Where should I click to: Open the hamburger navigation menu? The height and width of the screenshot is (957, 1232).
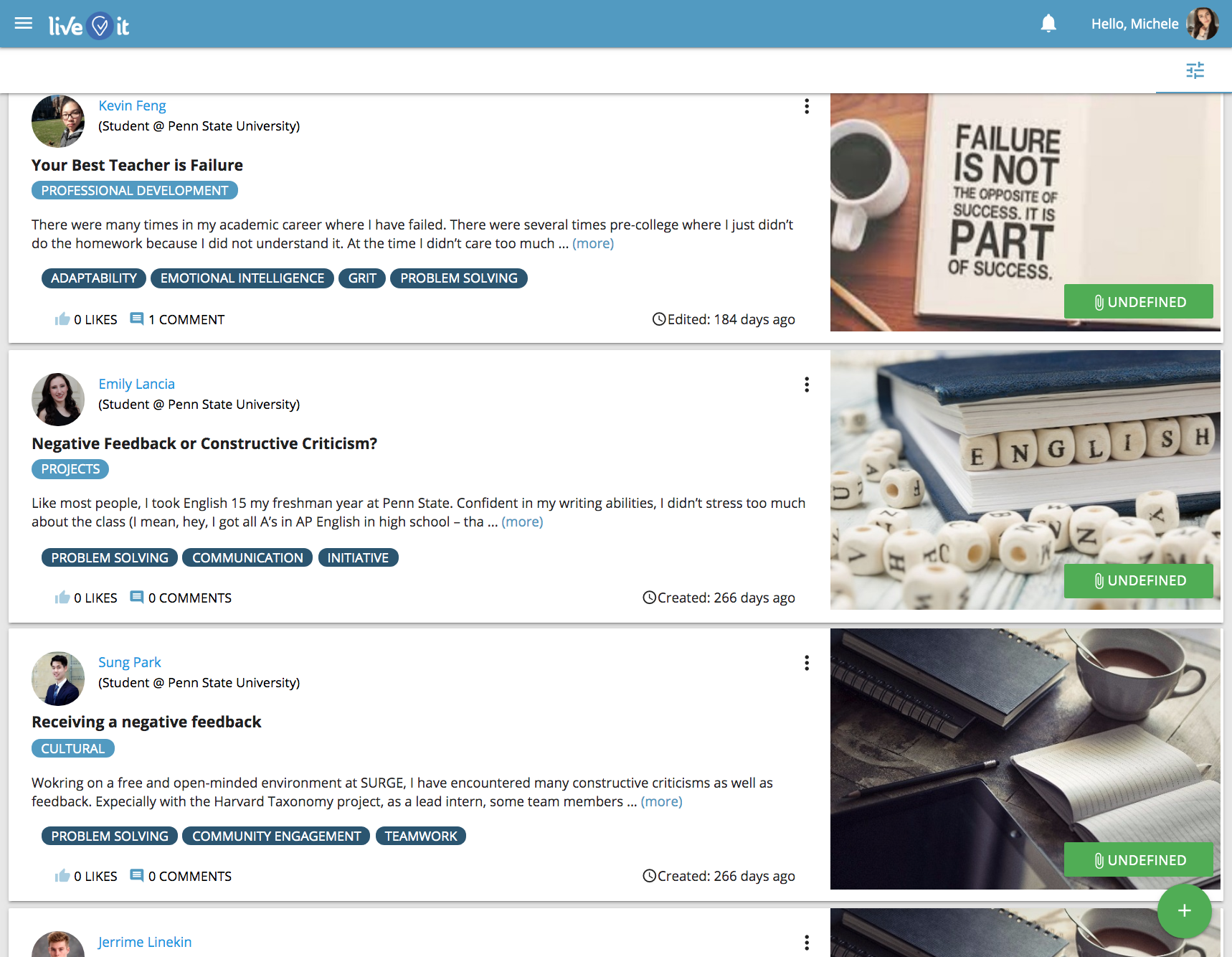click(x=24, y=24)
